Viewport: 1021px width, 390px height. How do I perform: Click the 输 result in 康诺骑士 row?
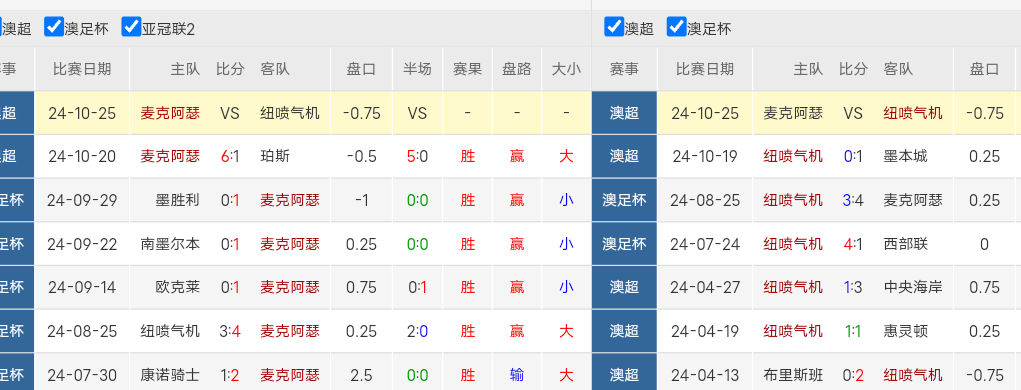coord(517,375)
